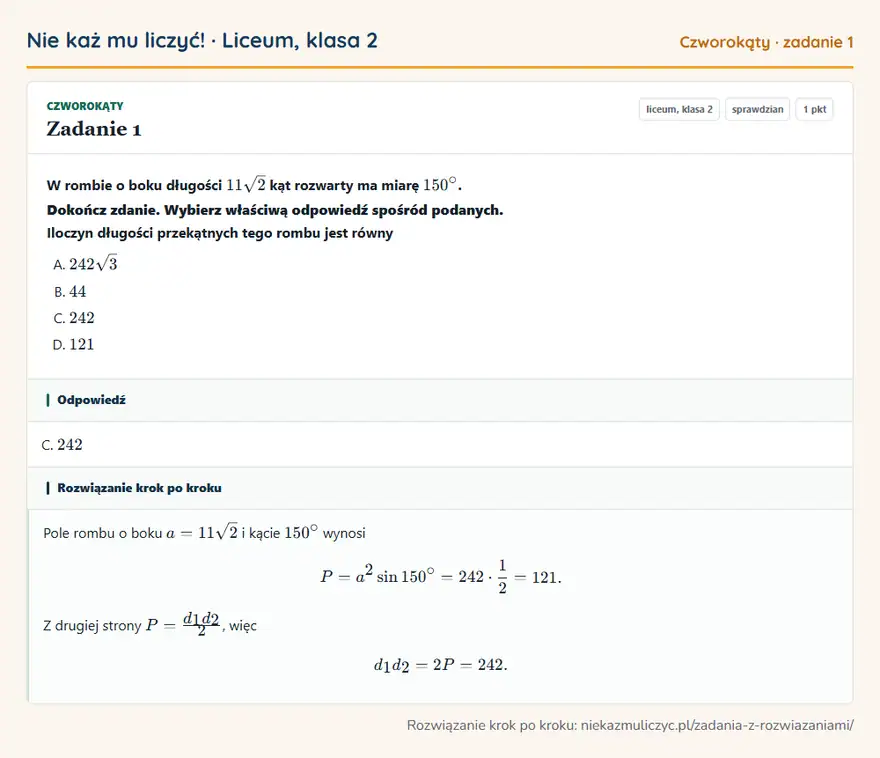
Task: Click 'Rozwiązanie krok po kroku' section header
Action: point(440,488)
